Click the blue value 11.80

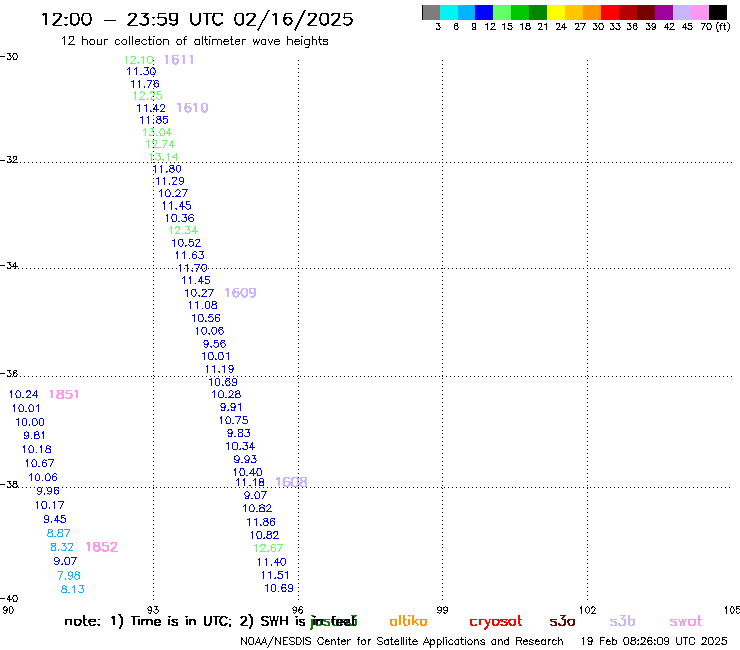pos(167,169)
